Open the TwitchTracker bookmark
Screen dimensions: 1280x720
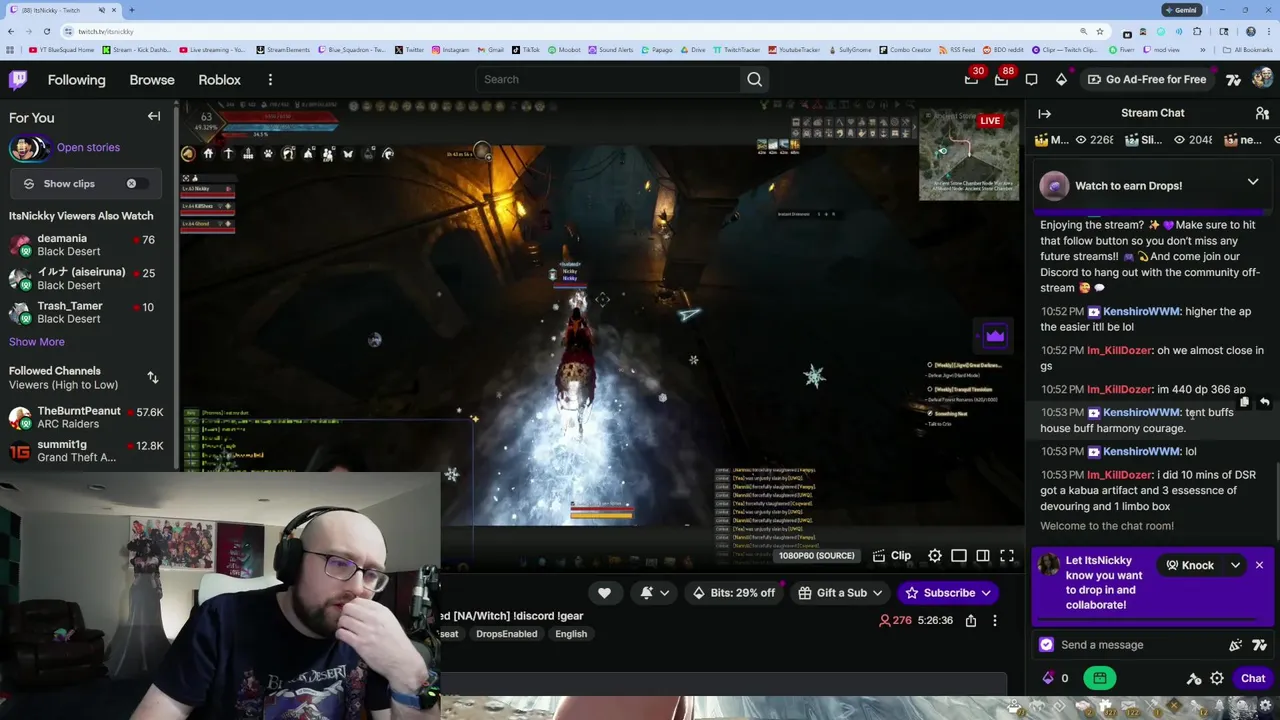pyautogui.click(x=736, y=49)
